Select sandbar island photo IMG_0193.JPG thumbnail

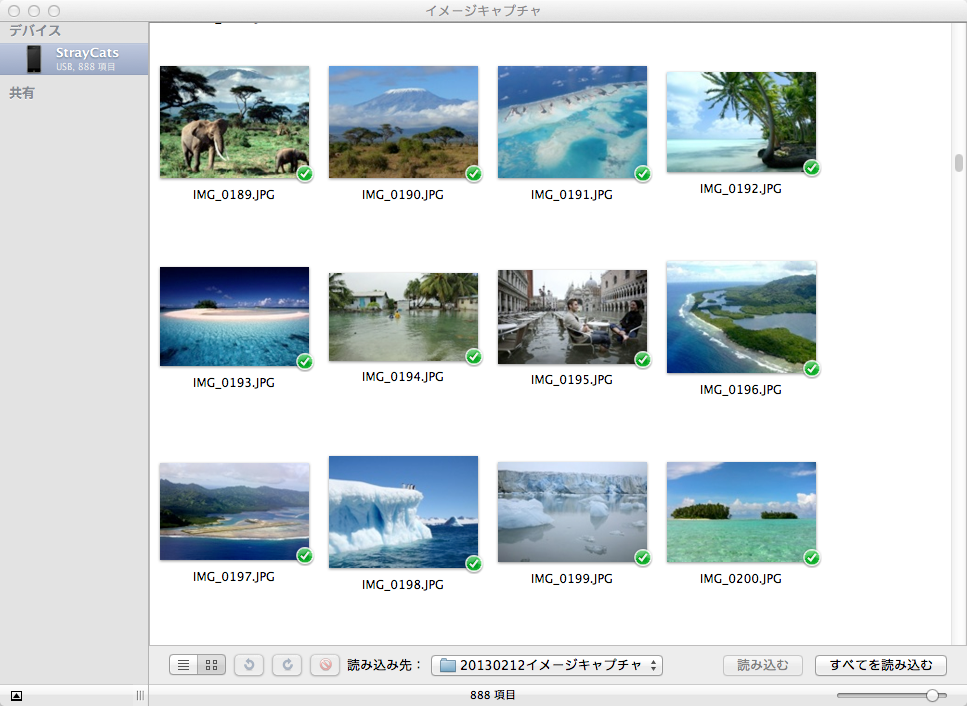tap(234, 317)
